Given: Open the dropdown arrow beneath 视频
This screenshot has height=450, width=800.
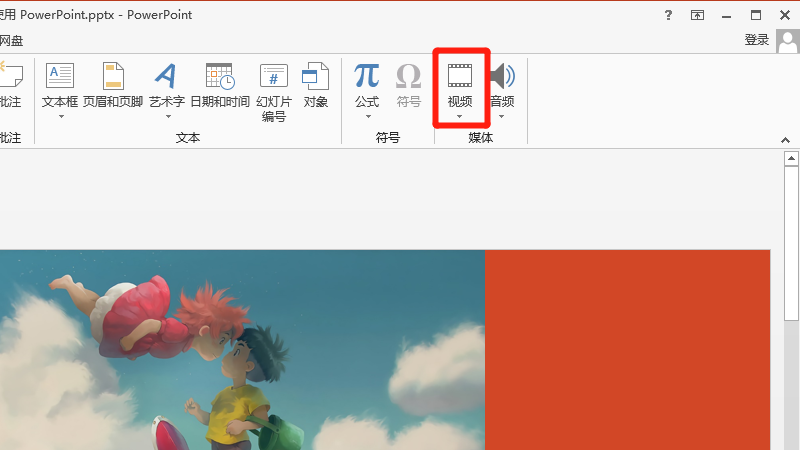Looking at the screenshot, I should [460, 116].
